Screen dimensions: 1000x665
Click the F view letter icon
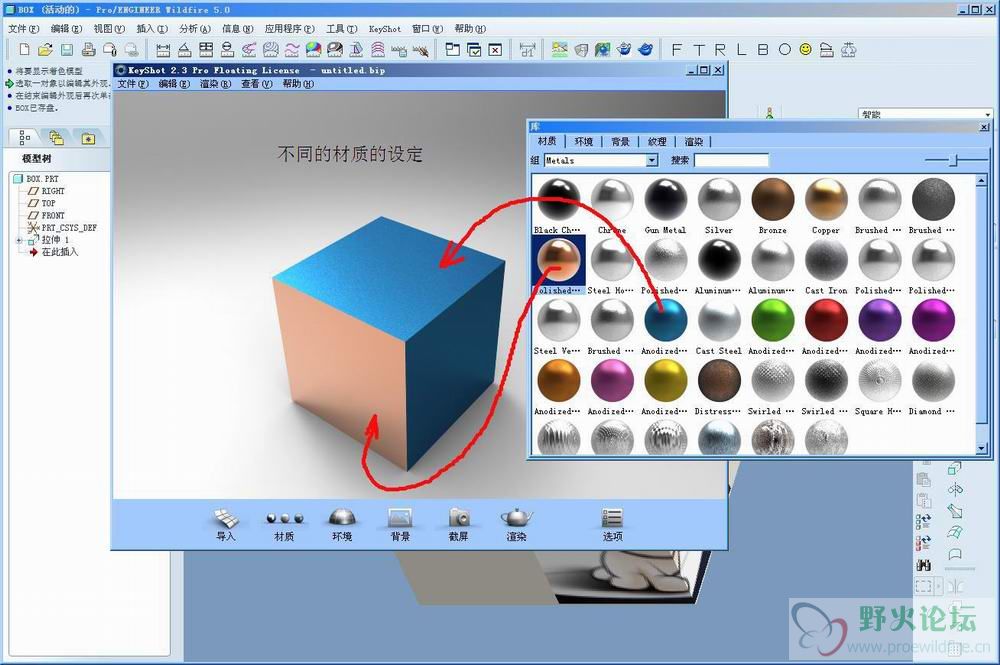pos(677,50)
